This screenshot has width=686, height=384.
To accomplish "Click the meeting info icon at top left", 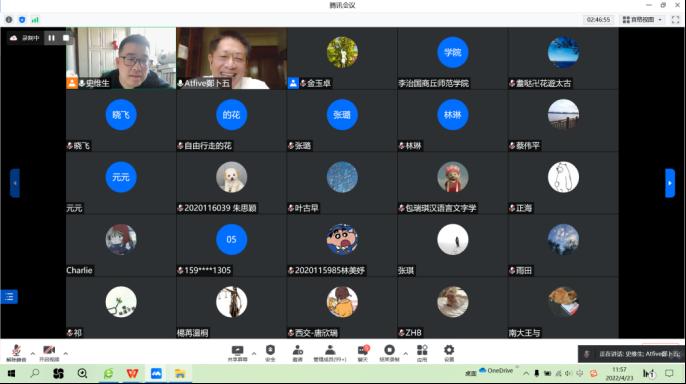I will click(9, 20).
